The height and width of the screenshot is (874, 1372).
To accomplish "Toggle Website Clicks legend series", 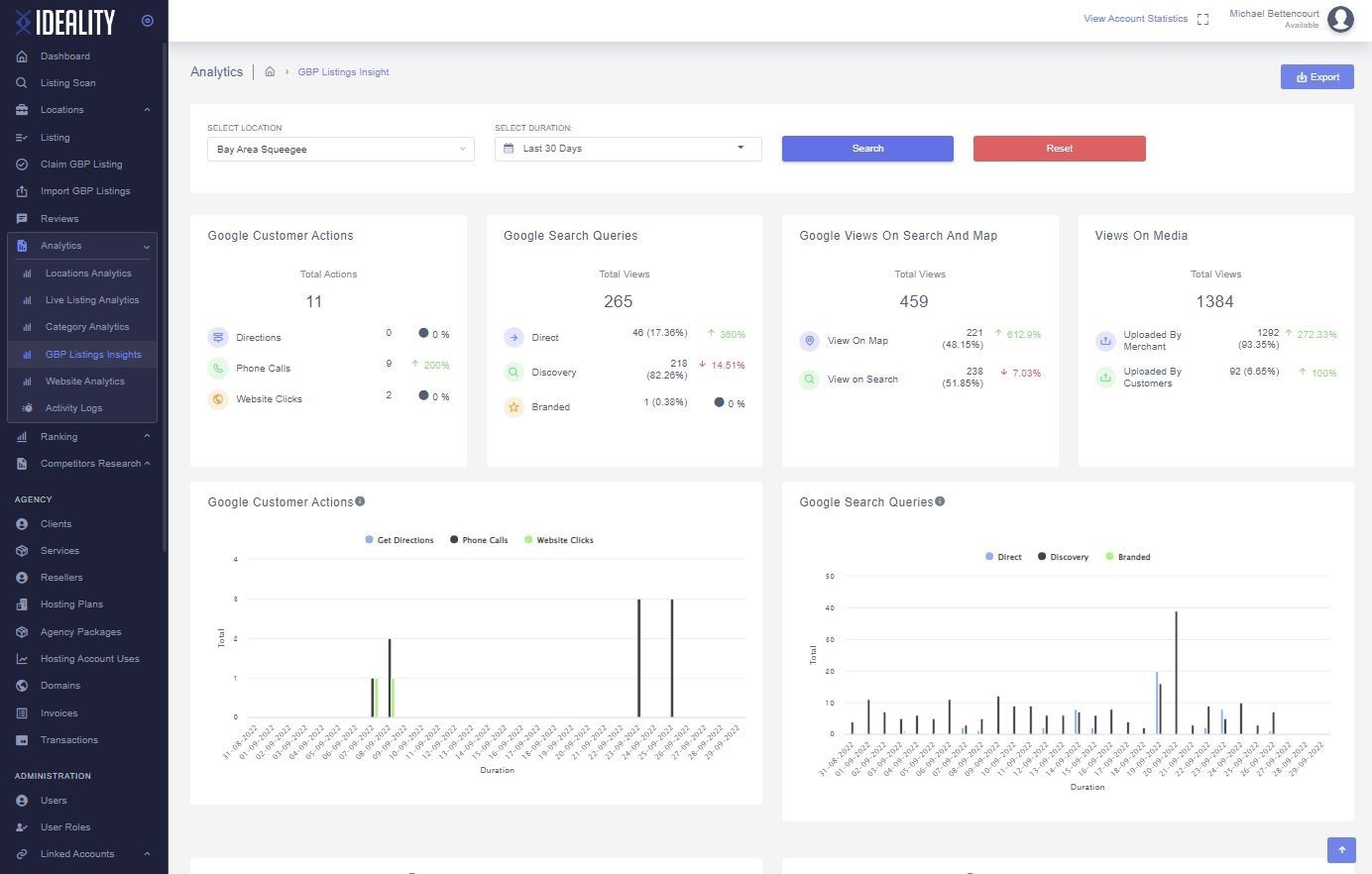I will [559, 540].
